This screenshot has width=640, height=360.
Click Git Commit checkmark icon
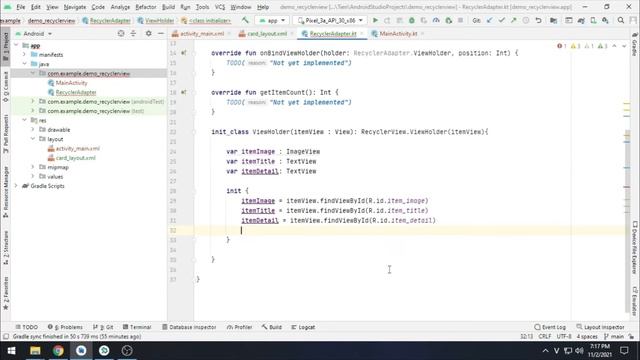(x=502, y=20)
